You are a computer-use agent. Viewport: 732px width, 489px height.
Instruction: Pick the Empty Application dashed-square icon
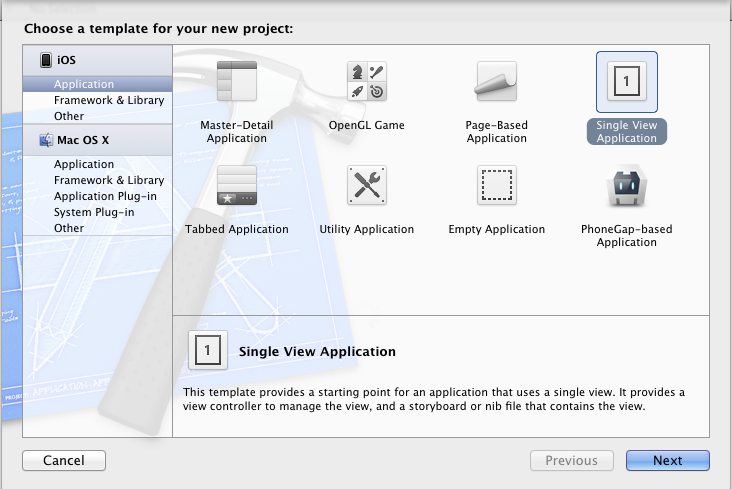[496, 185]
